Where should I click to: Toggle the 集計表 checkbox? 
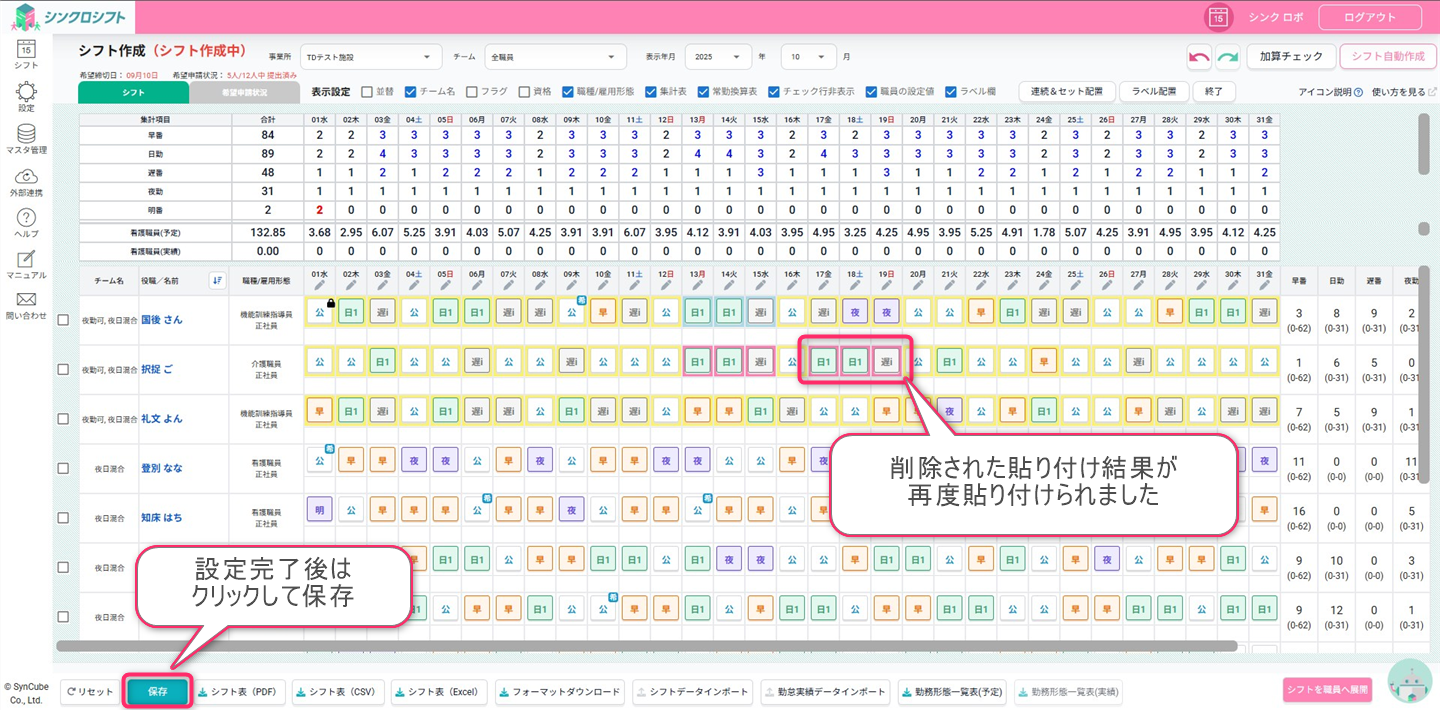click(x=651, y=91)
